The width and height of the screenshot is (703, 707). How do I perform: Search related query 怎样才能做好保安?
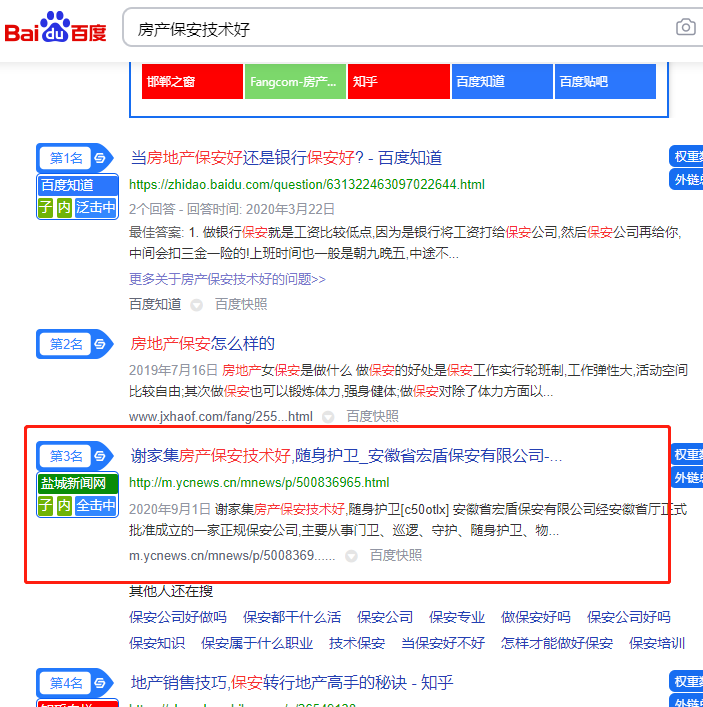point(557,643)
